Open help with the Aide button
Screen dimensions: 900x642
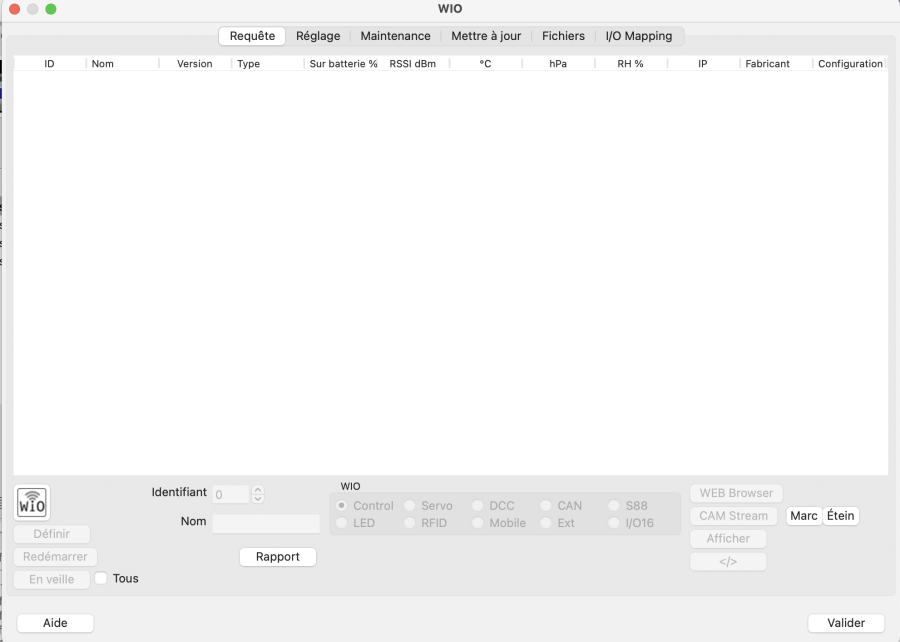(55, 623)
